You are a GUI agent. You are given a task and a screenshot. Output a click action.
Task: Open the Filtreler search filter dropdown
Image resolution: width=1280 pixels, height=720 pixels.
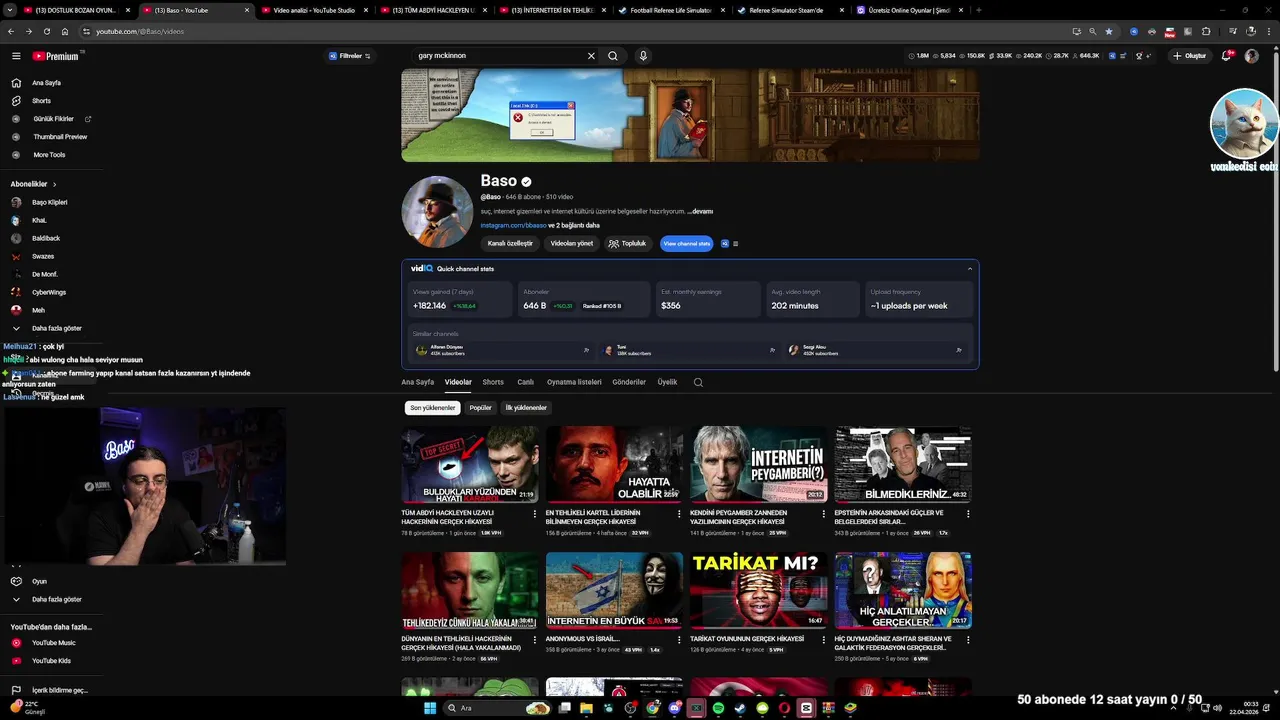click(350, 56)
